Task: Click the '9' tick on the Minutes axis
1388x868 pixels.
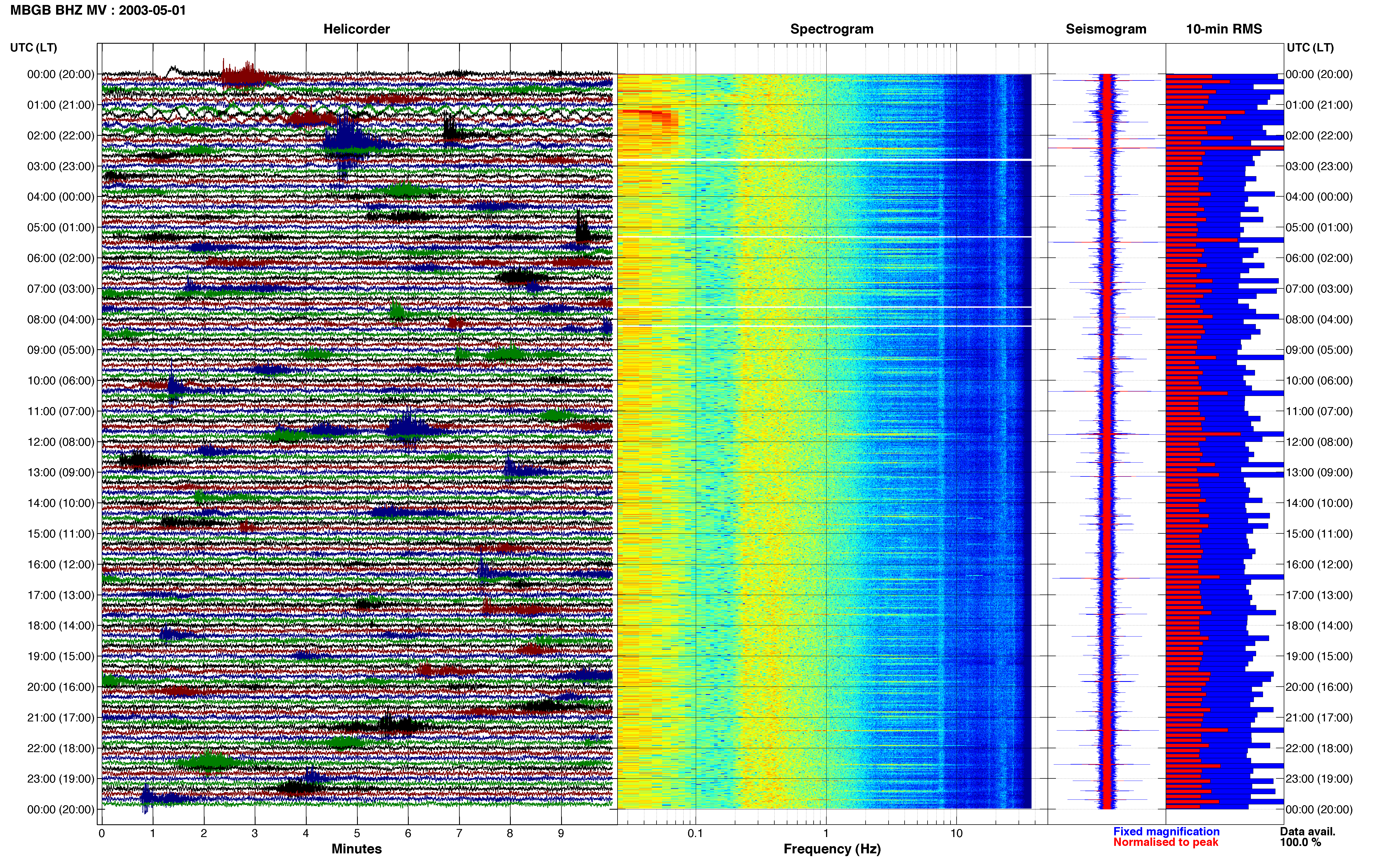Action: (x=561, y=833)
